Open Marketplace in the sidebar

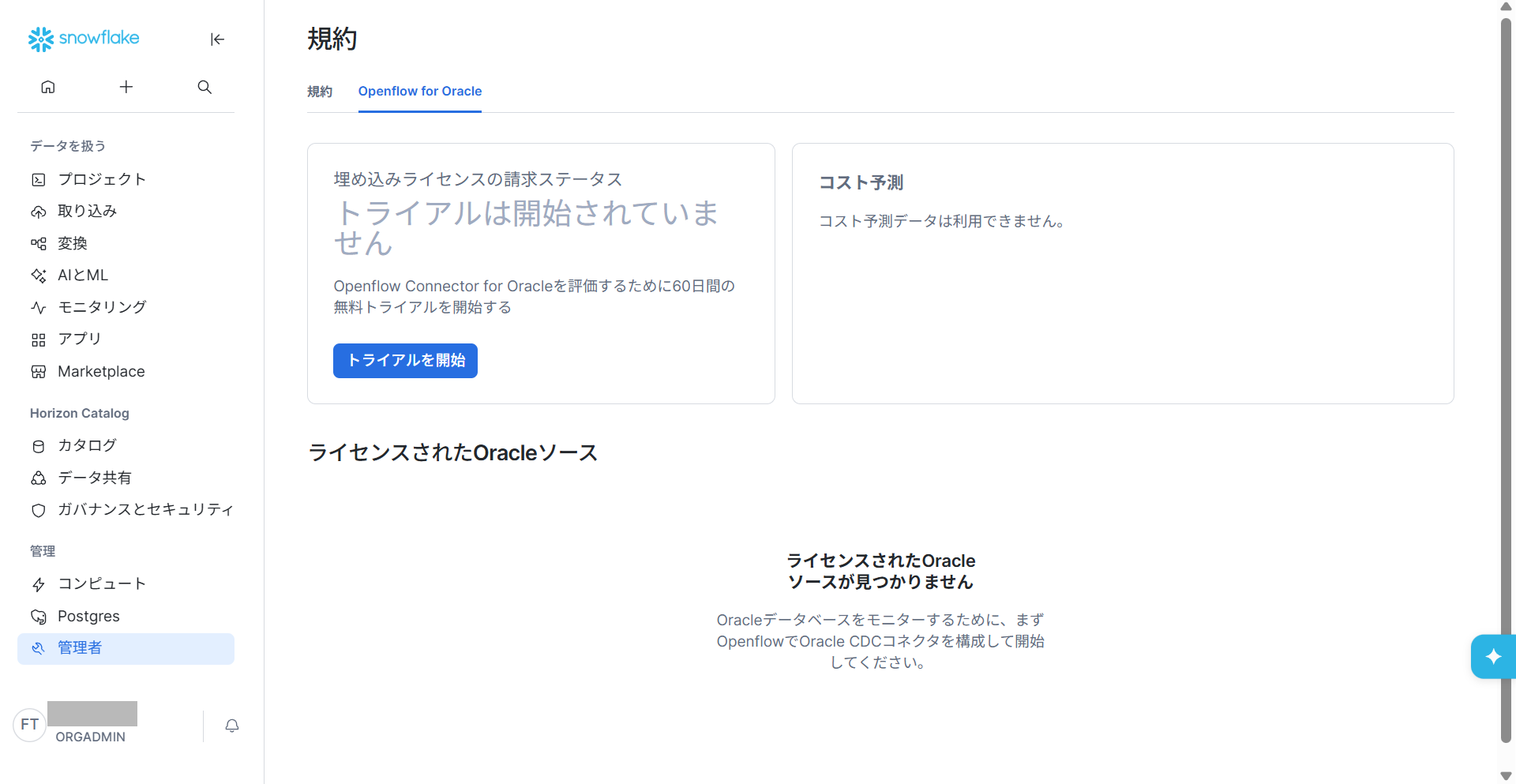(126, 371)
